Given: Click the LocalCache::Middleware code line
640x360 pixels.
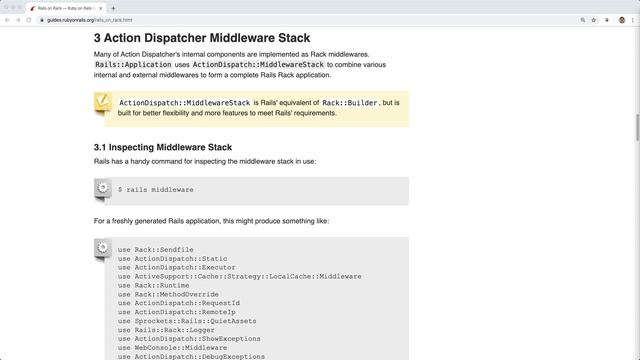Looking at the screenshot, I should tap(240, 277).
